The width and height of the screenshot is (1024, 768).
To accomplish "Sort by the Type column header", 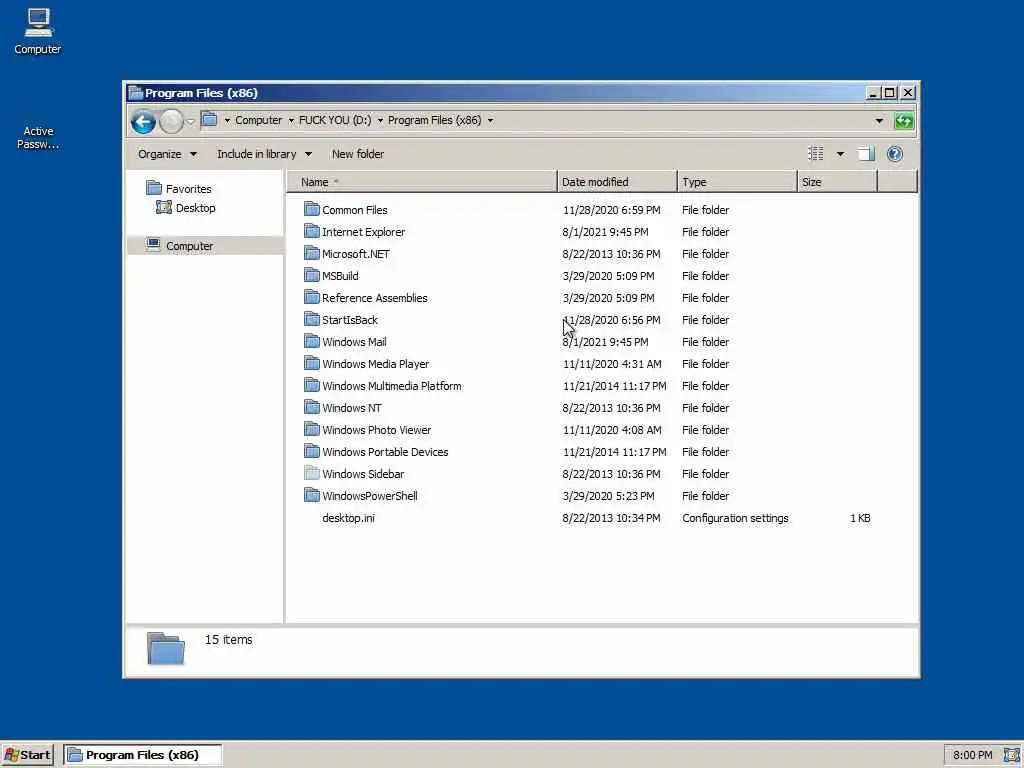I will point(737,182).
